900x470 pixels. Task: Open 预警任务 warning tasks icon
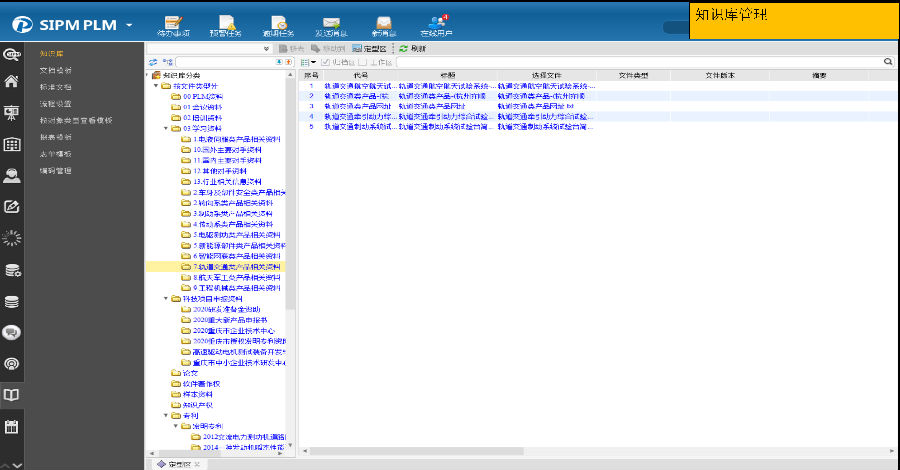coord(225,21)
